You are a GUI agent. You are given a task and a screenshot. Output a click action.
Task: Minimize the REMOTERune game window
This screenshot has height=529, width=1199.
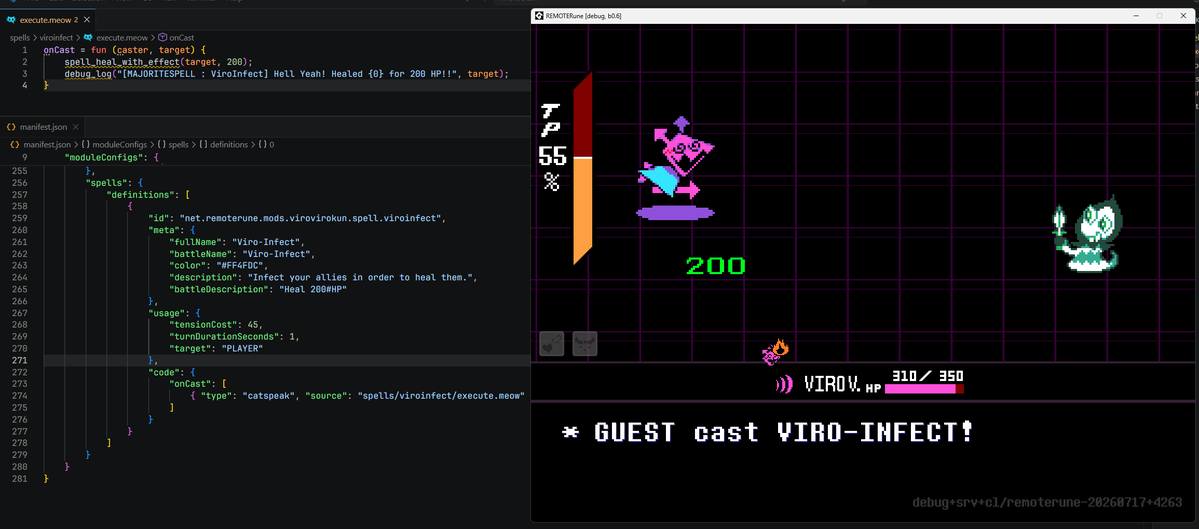click(x=1136, y=15)
